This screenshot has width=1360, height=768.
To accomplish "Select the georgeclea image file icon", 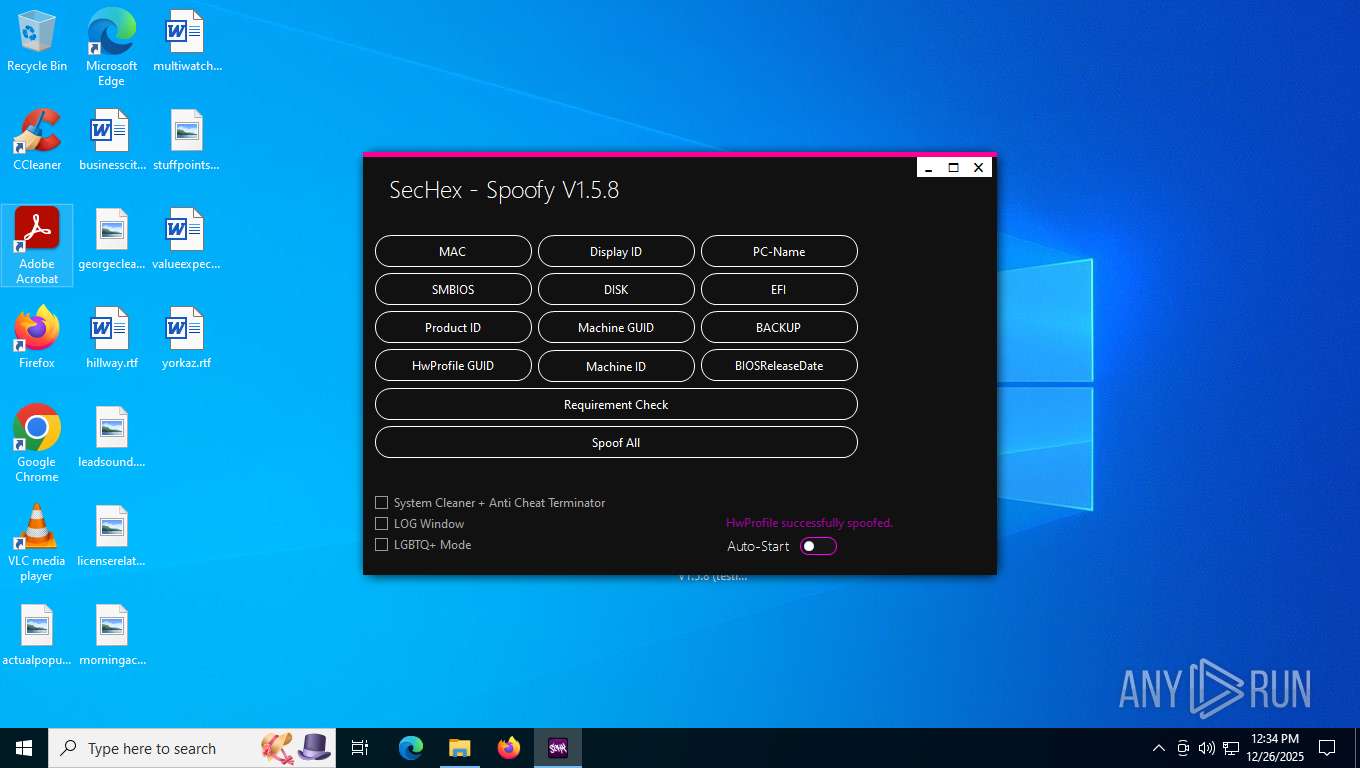I will [112, 240].
